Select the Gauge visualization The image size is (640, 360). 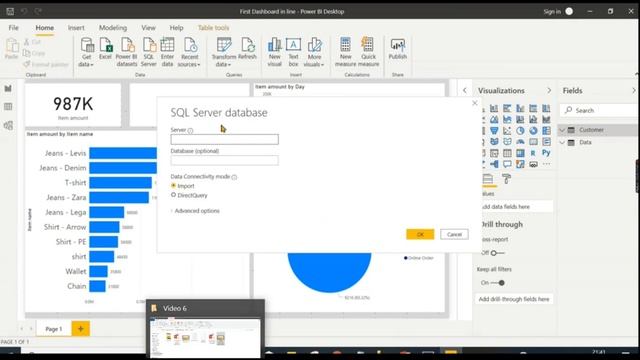click(x=520, y=142)
